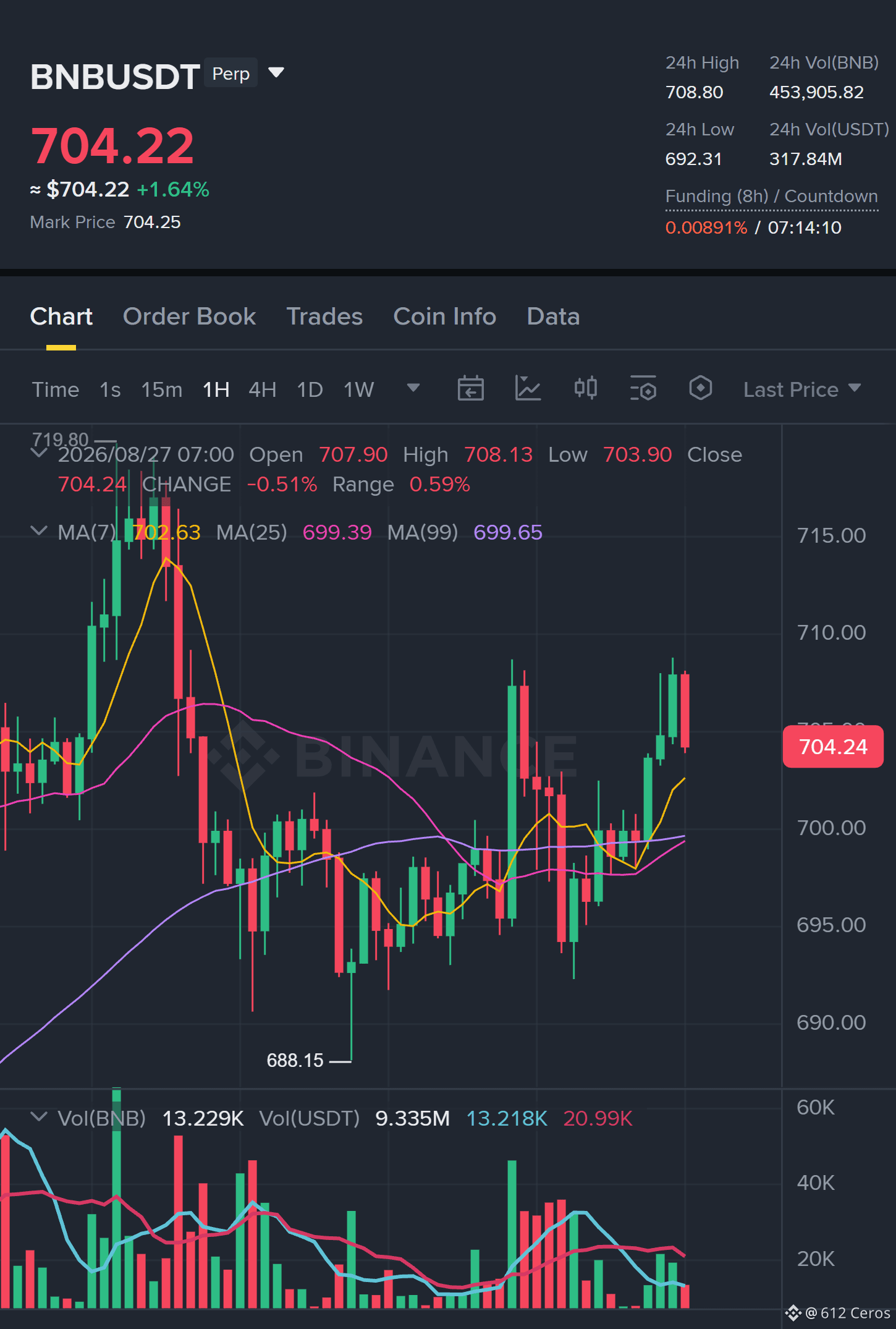Screen dimensions: 896x1329
Task: Tap the hexagon chart tools icon
Action: [700, 389]
